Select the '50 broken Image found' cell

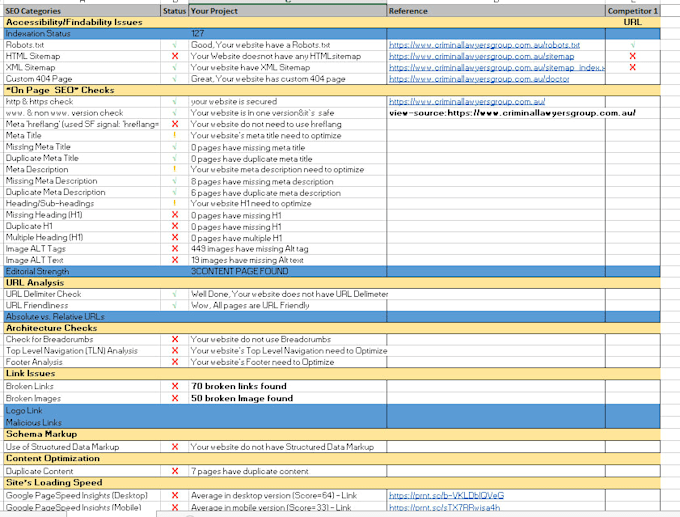(x=288, y=398)
